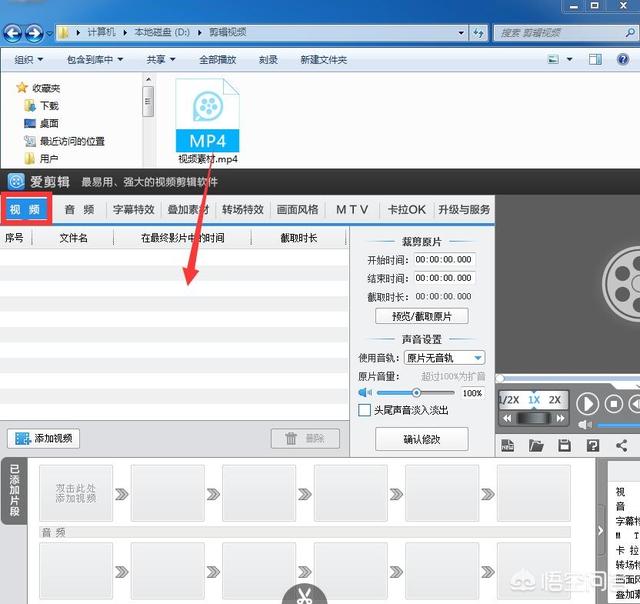This screenshot has height=604, width=640.
Task: Open 下载 folder in navigation pane
Action: [41, 106]
